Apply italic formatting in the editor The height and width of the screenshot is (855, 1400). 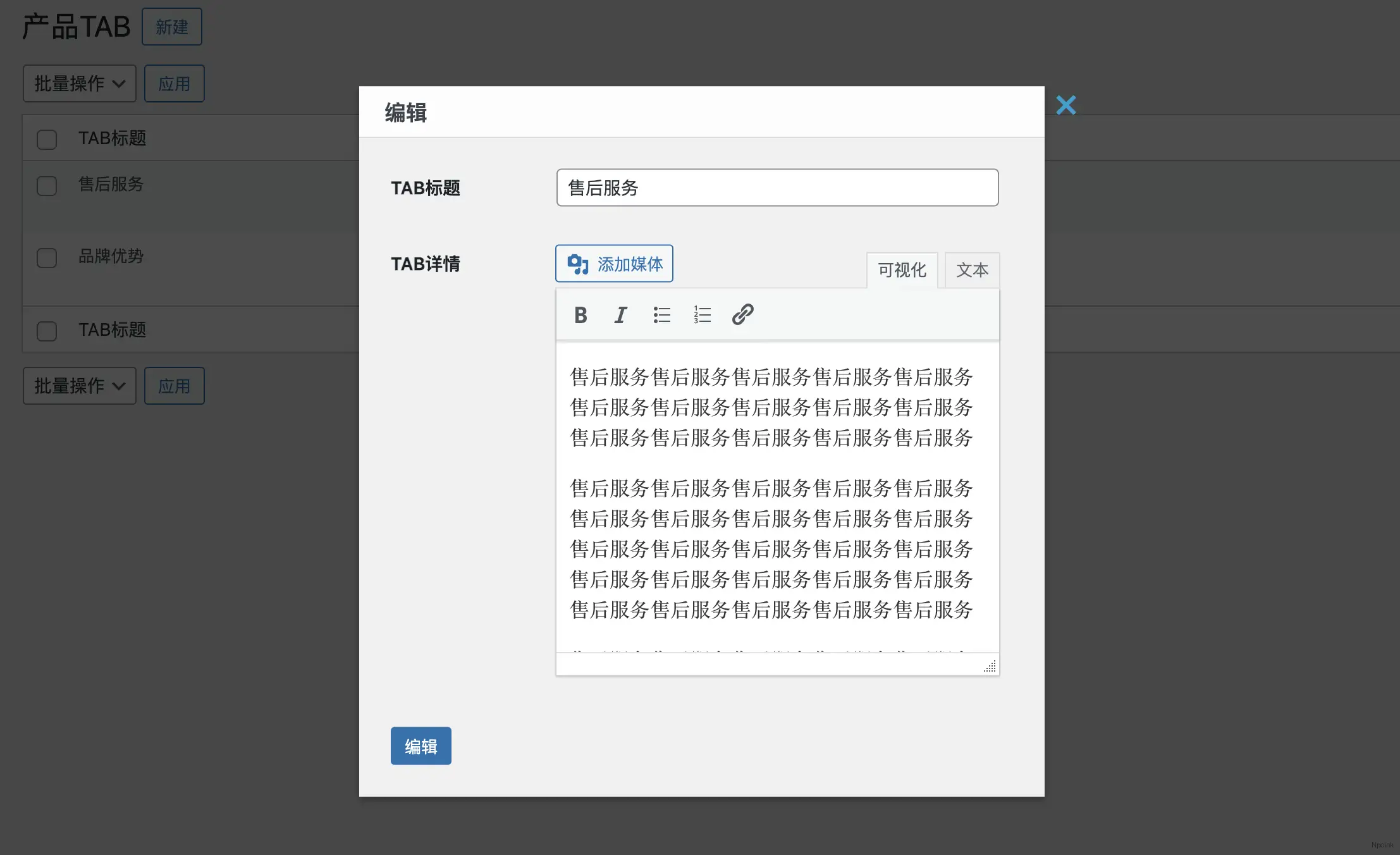620,314
